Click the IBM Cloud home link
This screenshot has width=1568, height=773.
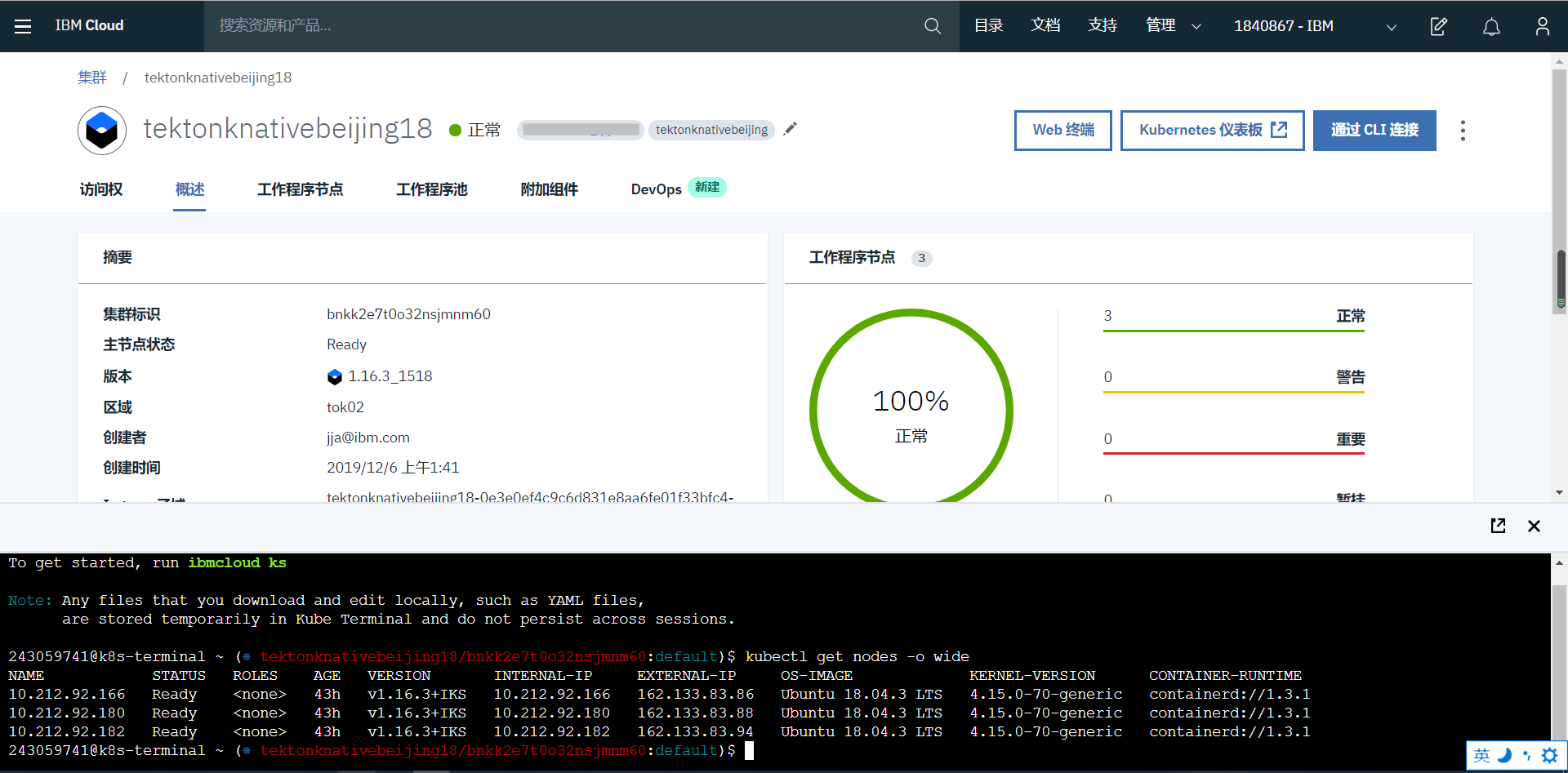(x=89, y=26)
